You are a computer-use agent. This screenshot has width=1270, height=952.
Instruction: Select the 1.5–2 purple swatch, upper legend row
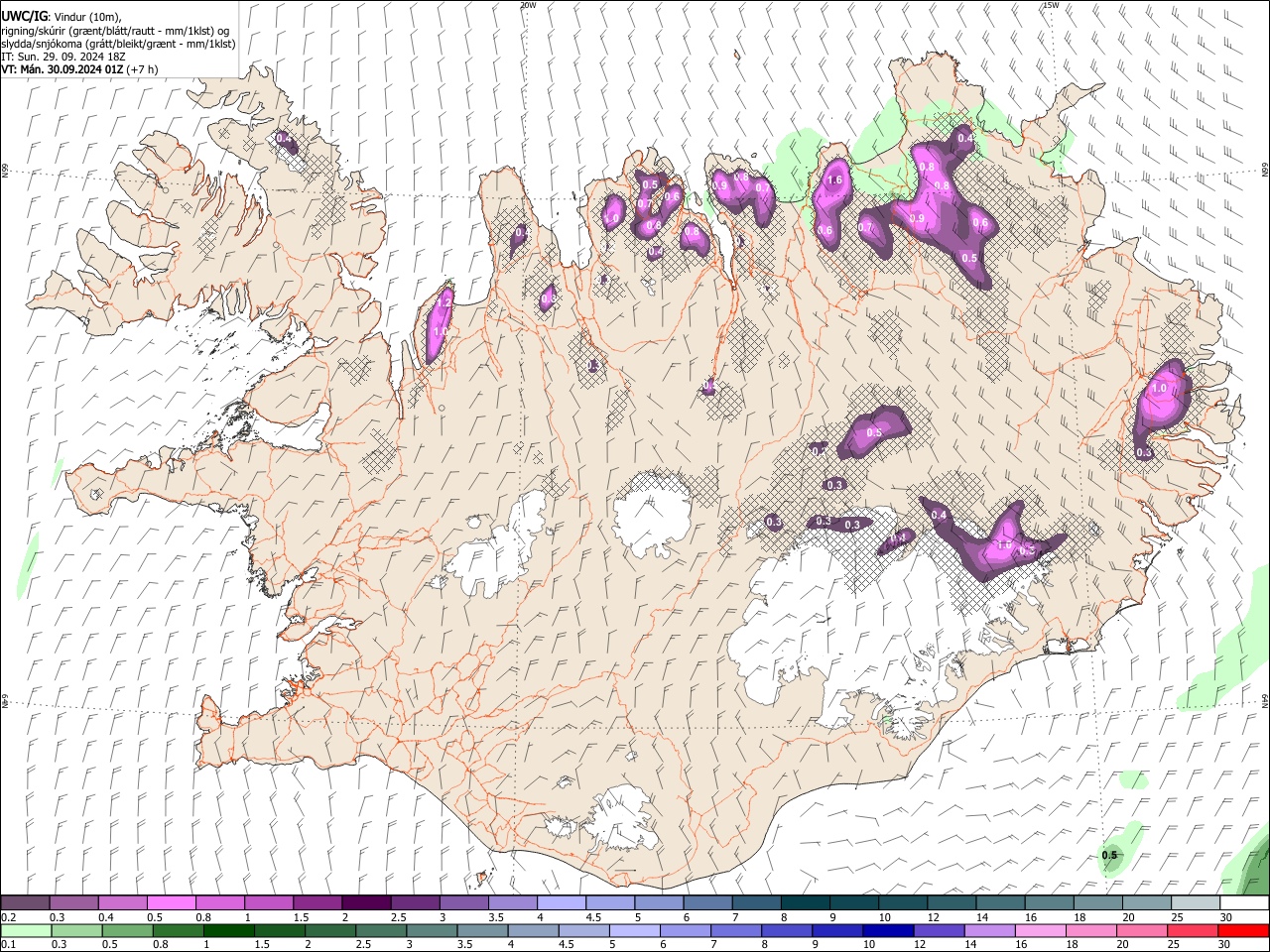[317, 902]
